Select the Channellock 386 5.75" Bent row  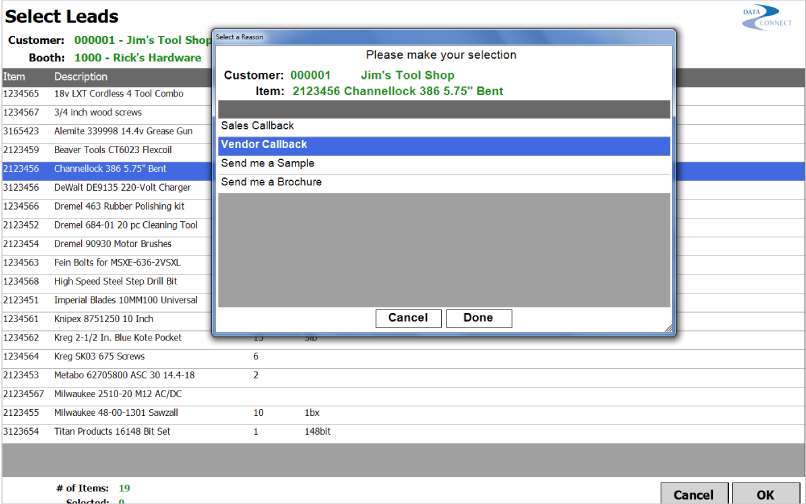(x=107, y=169)
